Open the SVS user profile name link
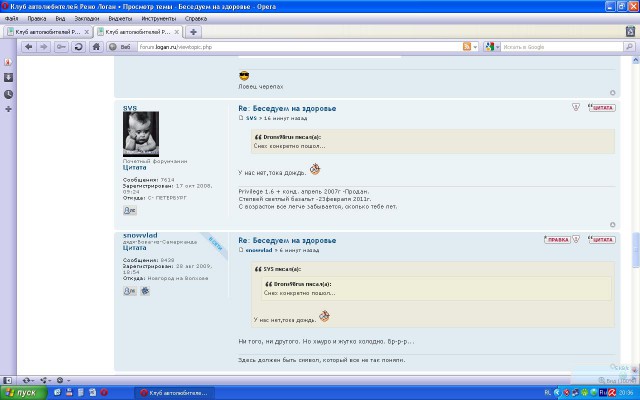This screenshot has width=640, height=400. tap(130, 108)
